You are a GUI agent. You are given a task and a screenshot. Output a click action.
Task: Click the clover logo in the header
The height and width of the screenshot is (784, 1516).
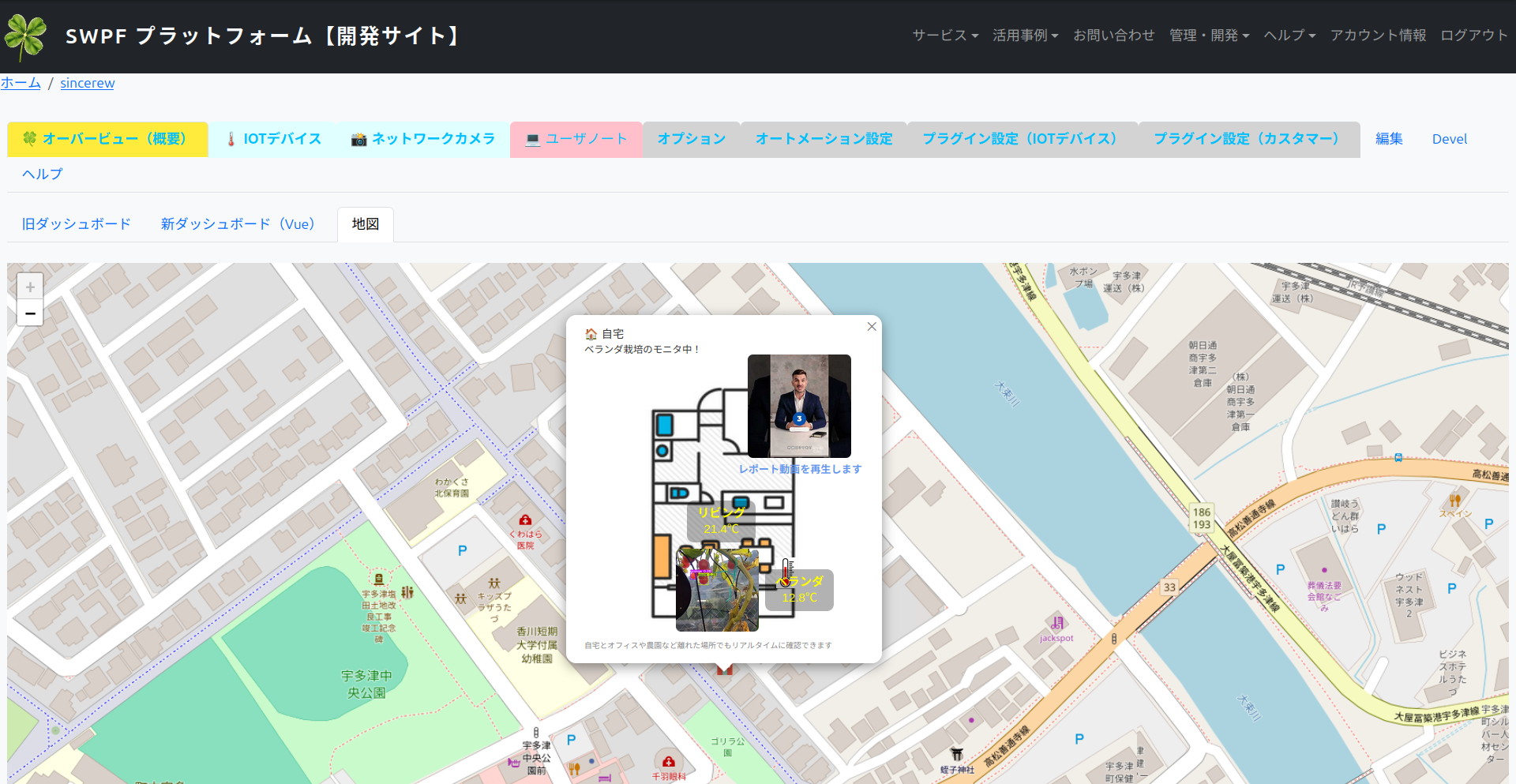(x=25, y=36)
